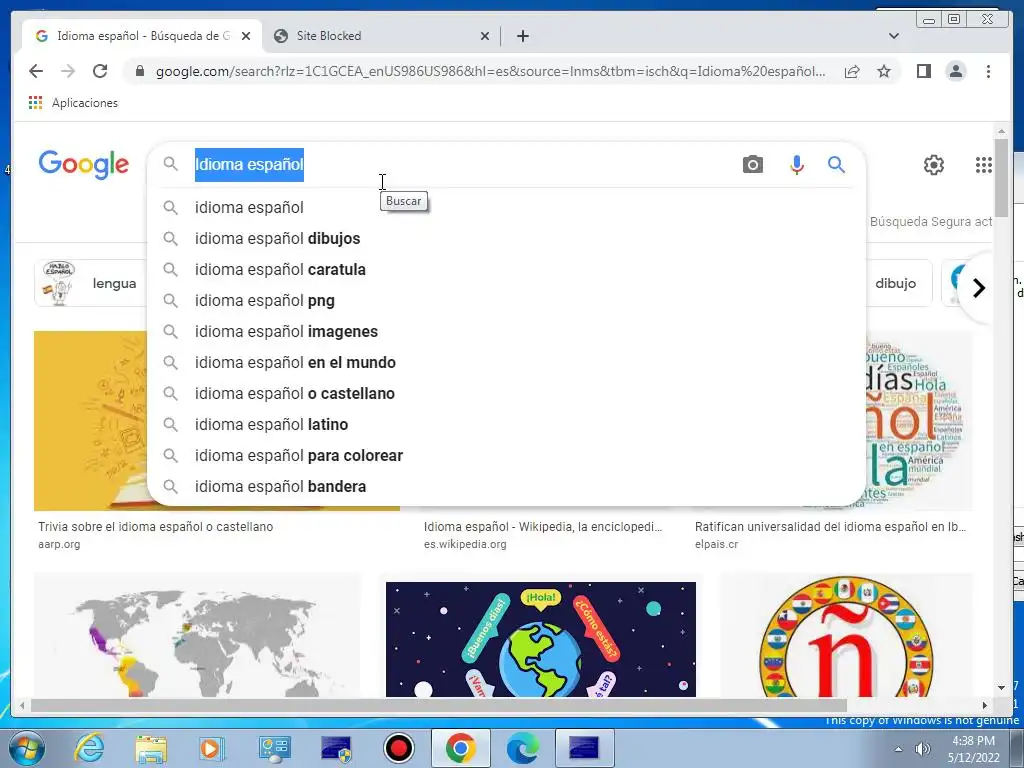This screenshot has height=768, width=1024.
Task: Reload the current page
Action: (100, 71)
